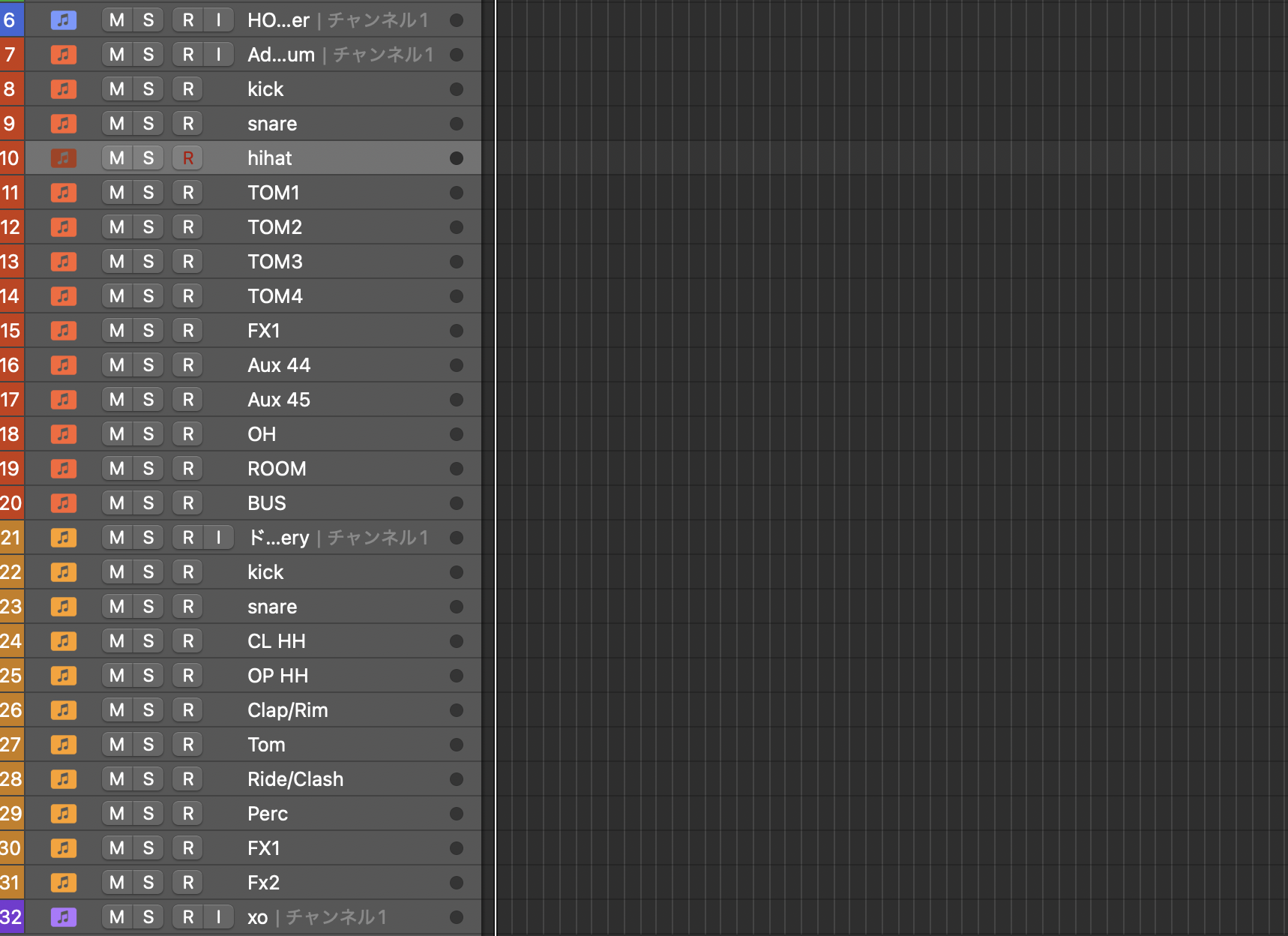This screenshot has width=1288, height=936.
Task: Record-enable the Perc track
Action: [188, 814]
